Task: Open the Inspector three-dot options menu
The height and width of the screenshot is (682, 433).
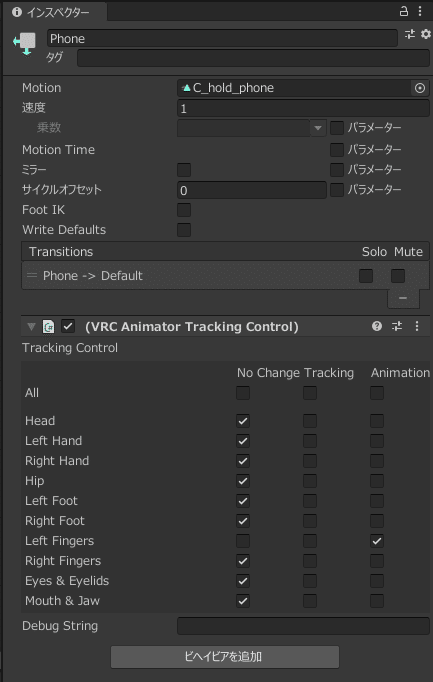Action: [x=420, y=11]
